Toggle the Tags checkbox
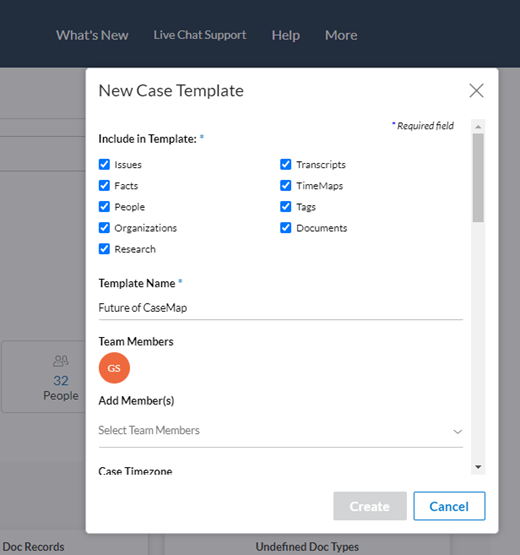 (x=286, y=207)
